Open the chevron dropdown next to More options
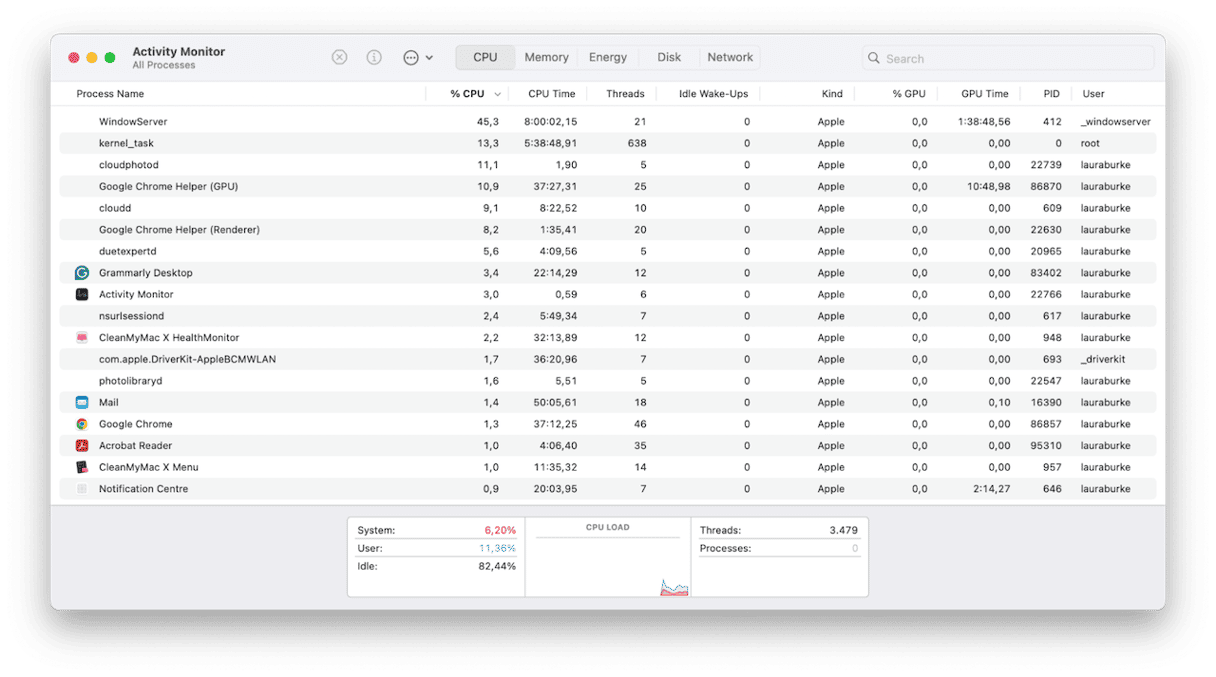The width and height of the screenshot is (1216, 677). tap(429, 57)
